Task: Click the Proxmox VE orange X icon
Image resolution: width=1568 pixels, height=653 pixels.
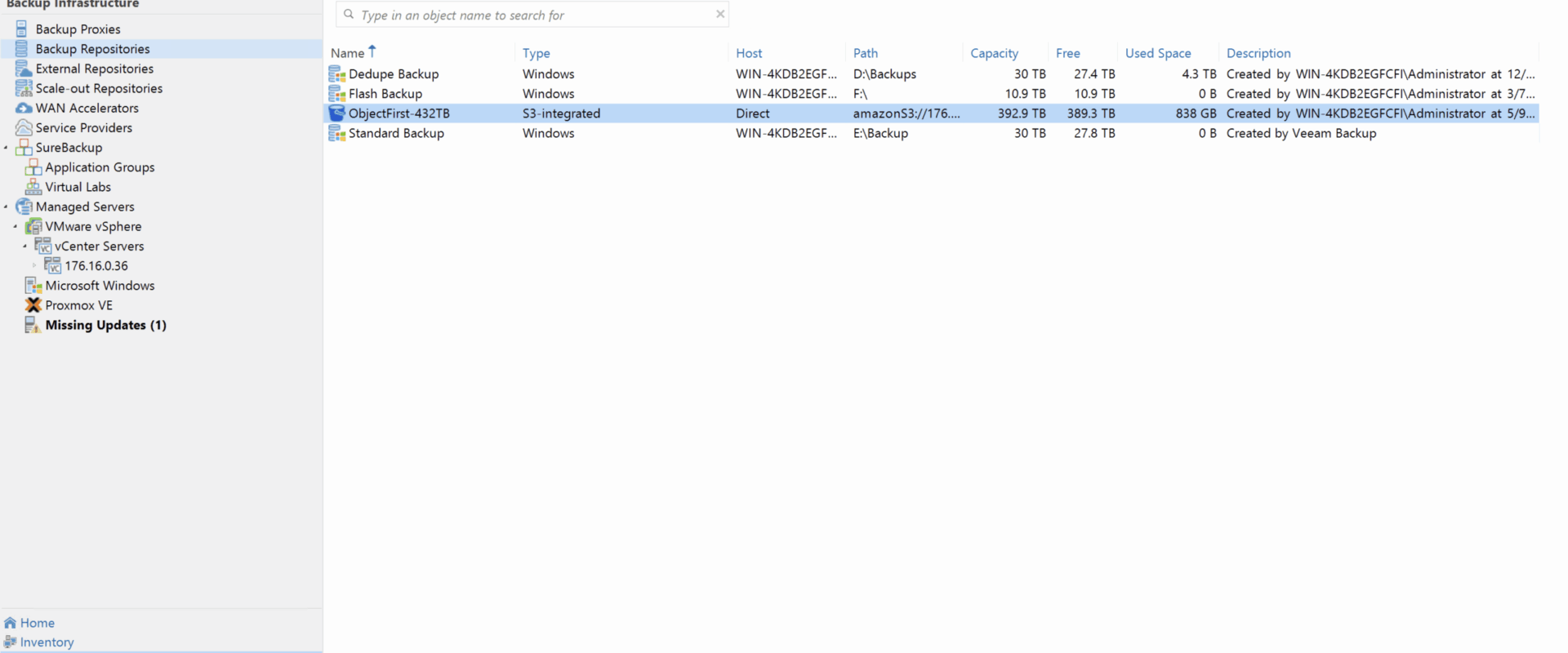Action: pyautogui.click(x=33, y=305)
